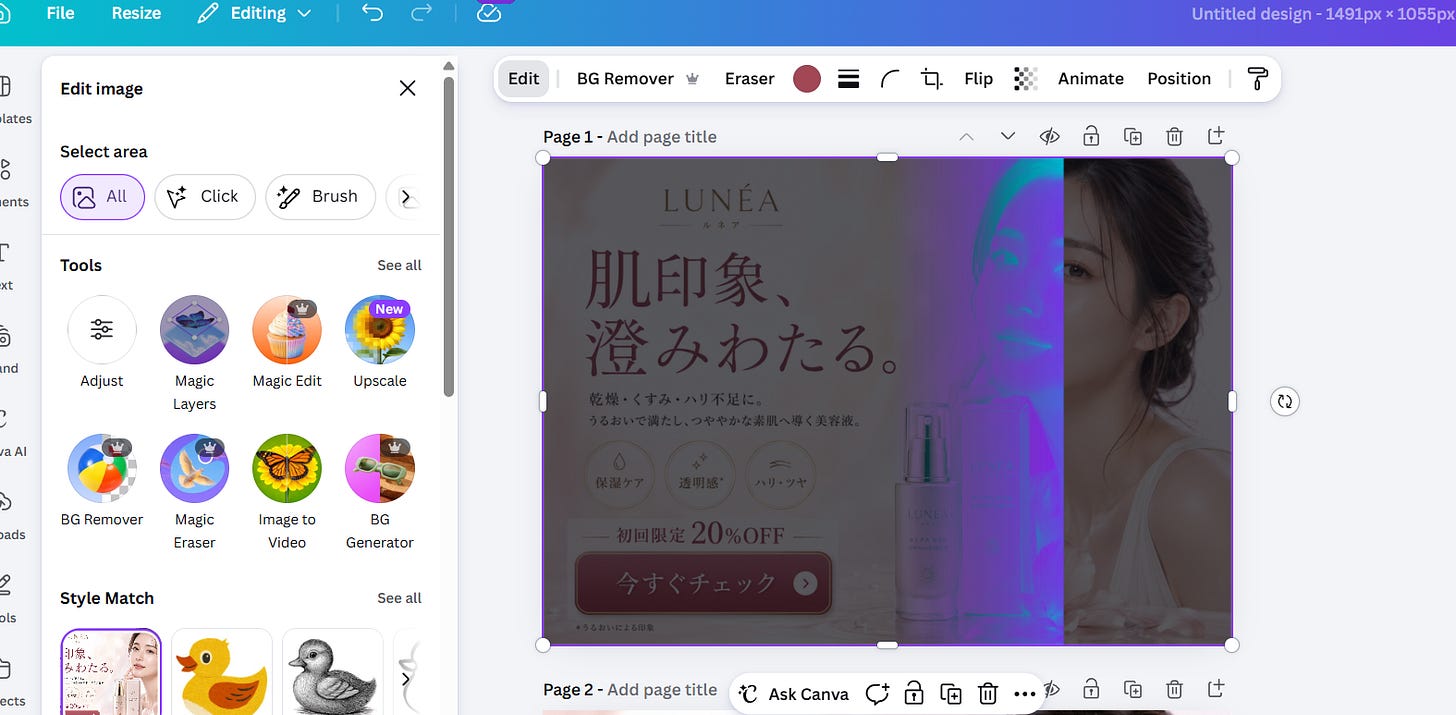The height and width of the screenshot is (715, 1456).
Task: Select the Brush area option
Action: [x=320, y=197]
